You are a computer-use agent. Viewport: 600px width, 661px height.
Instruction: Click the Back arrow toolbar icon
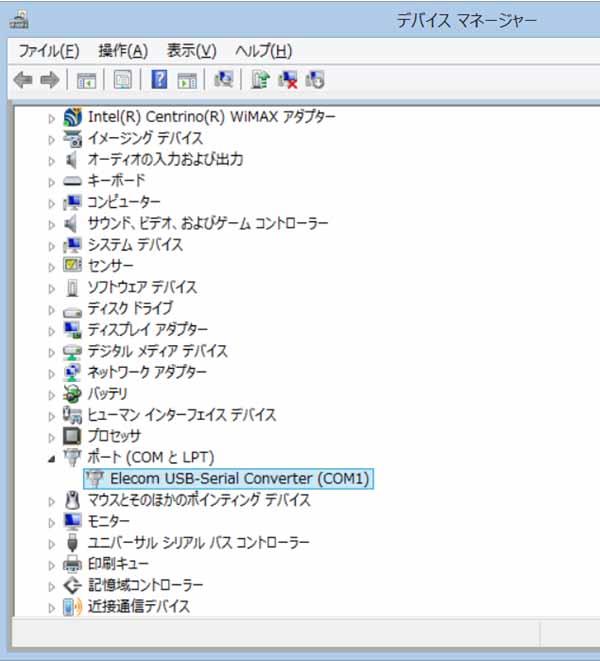(x=23, y=79)
